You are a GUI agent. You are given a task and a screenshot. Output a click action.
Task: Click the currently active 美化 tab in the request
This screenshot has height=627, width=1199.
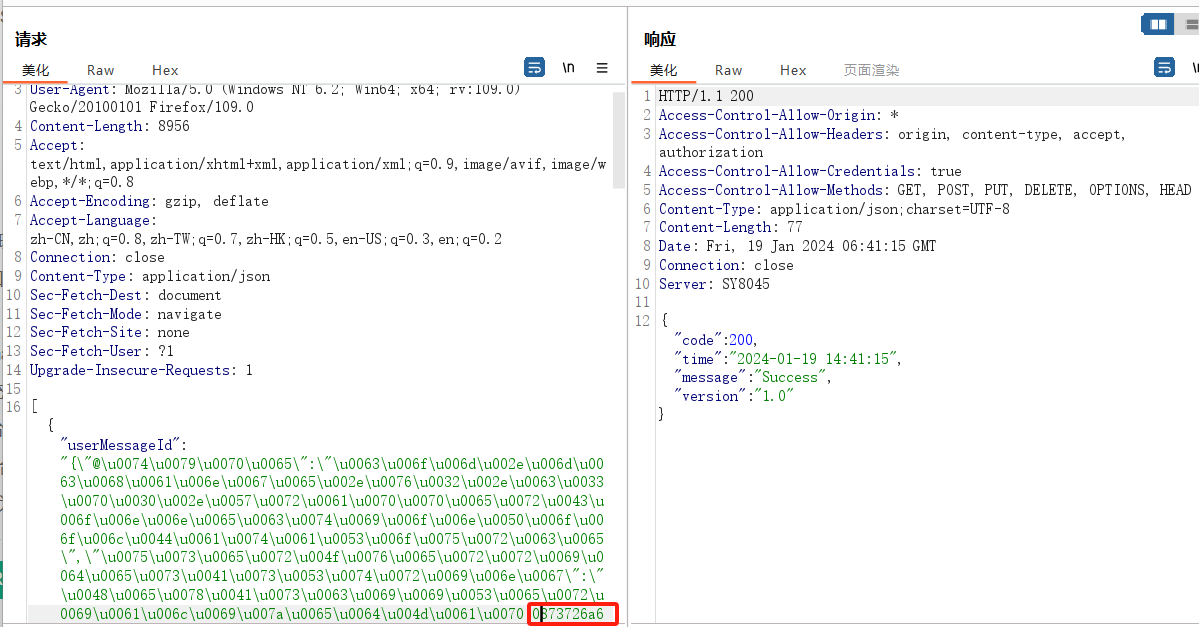tap(36, 70)
